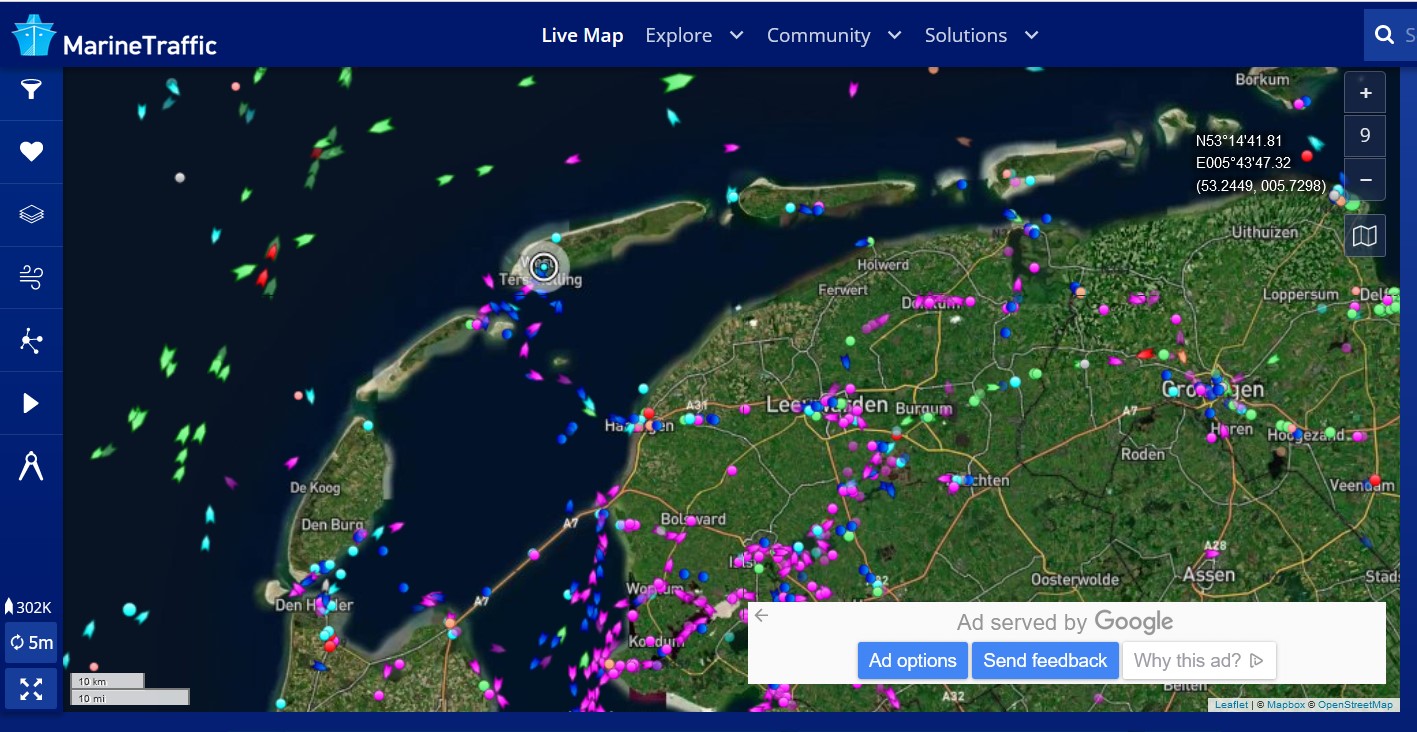Open the map type selector icon

point(1365,236)
